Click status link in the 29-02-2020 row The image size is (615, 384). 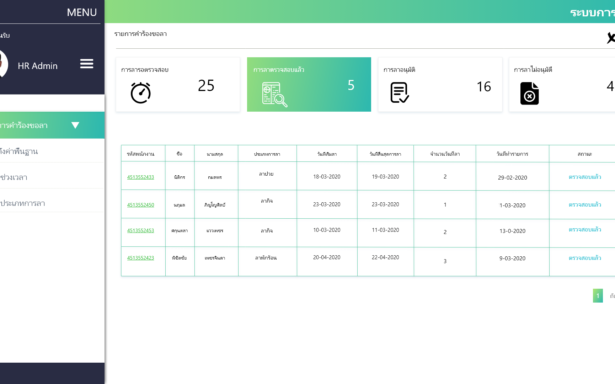click(585, 177)
